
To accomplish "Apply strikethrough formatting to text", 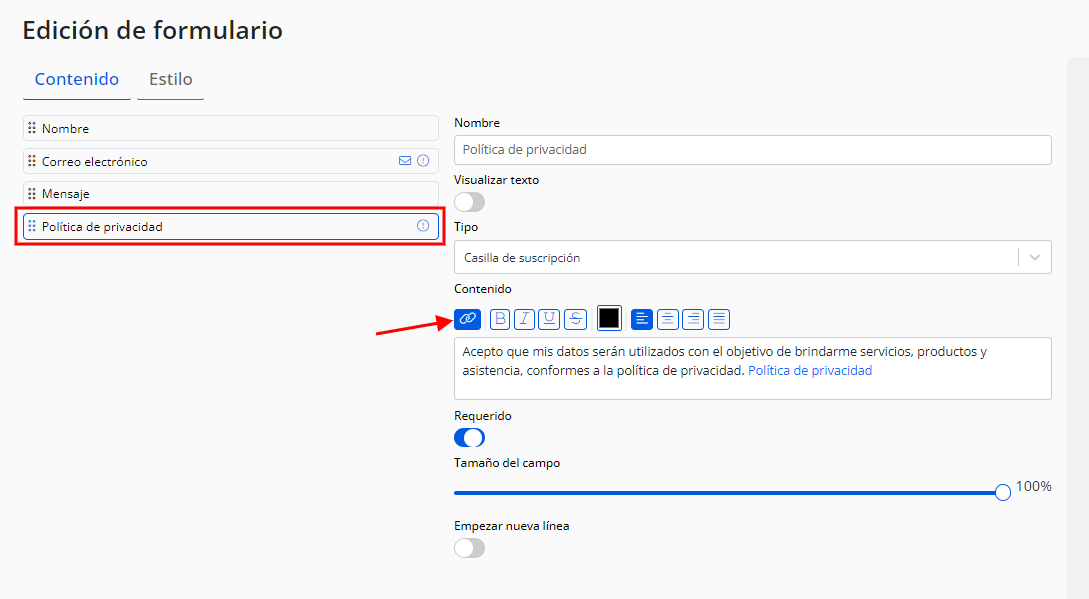I will (575, 319).
